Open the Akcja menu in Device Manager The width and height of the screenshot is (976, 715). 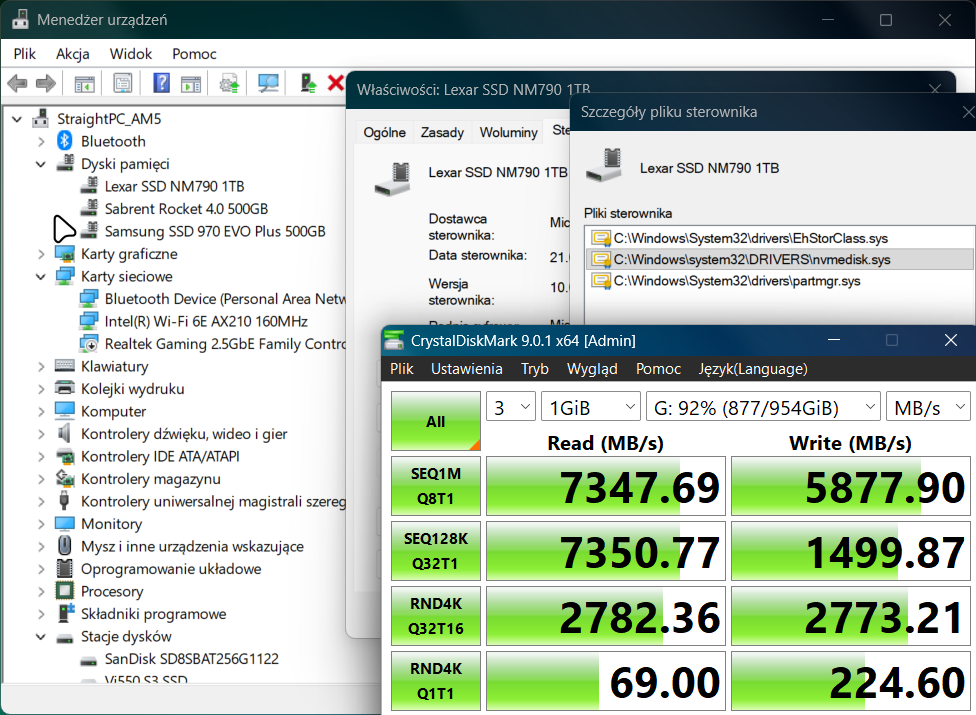tap(73, 54)
